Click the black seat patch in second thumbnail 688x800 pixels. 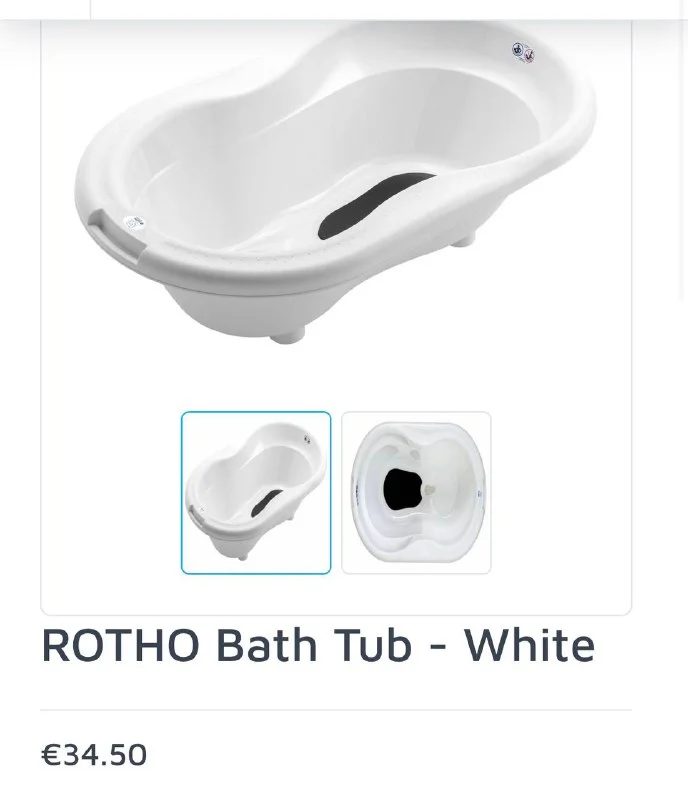coord(403,489)
